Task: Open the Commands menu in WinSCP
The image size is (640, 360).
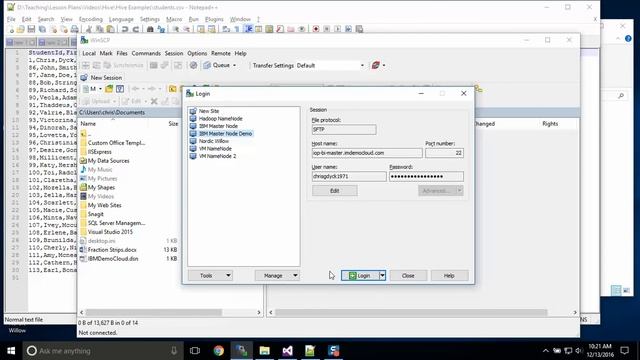Action: 146,53
